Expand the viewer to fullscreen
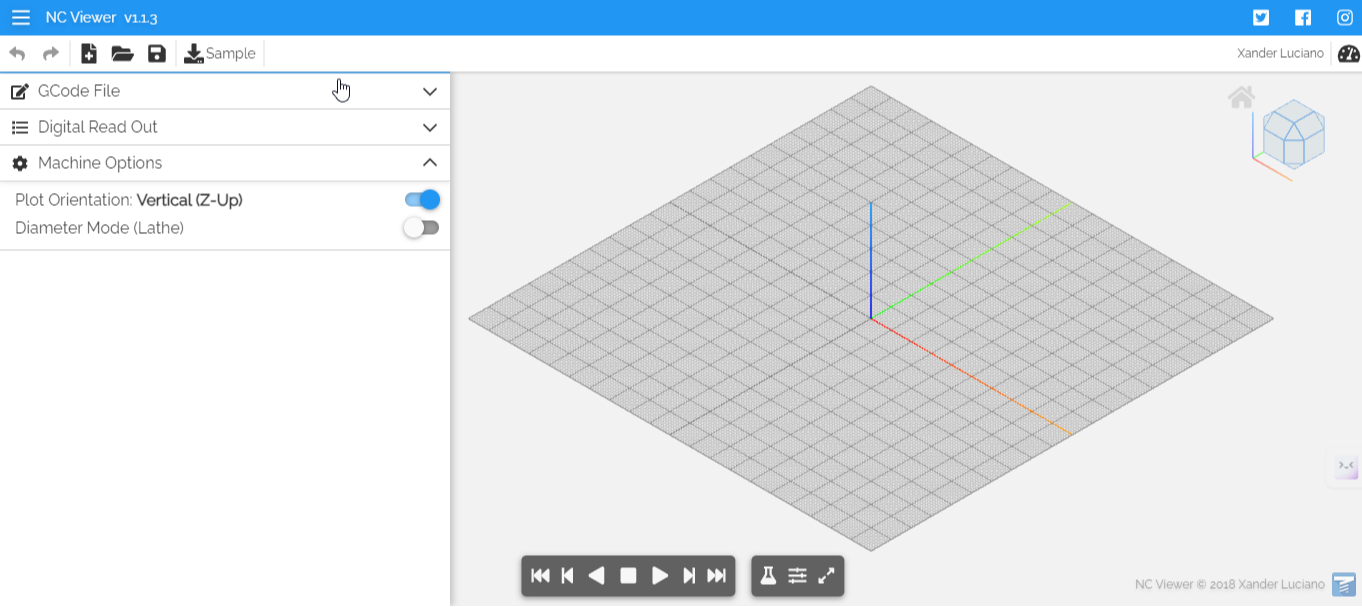The height and width of the screenshot is (607, 1362). 826,576
